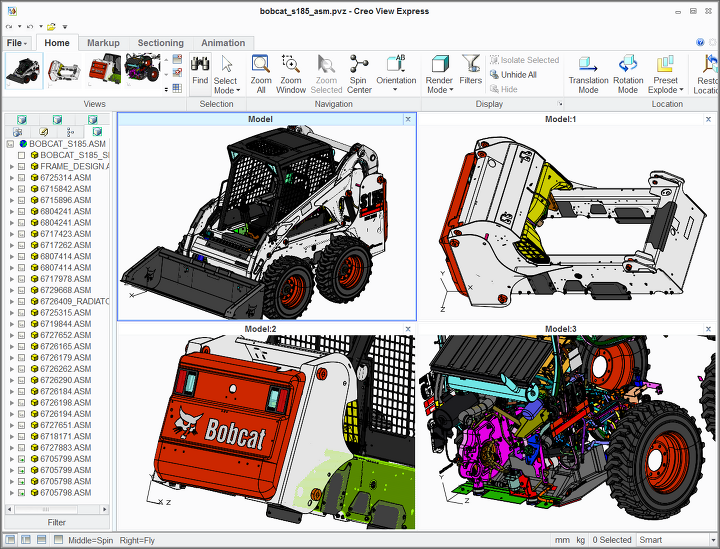Viewport: 720px width, 549px height.
Task: Select the Home ribbon tab
Action: 57,43
